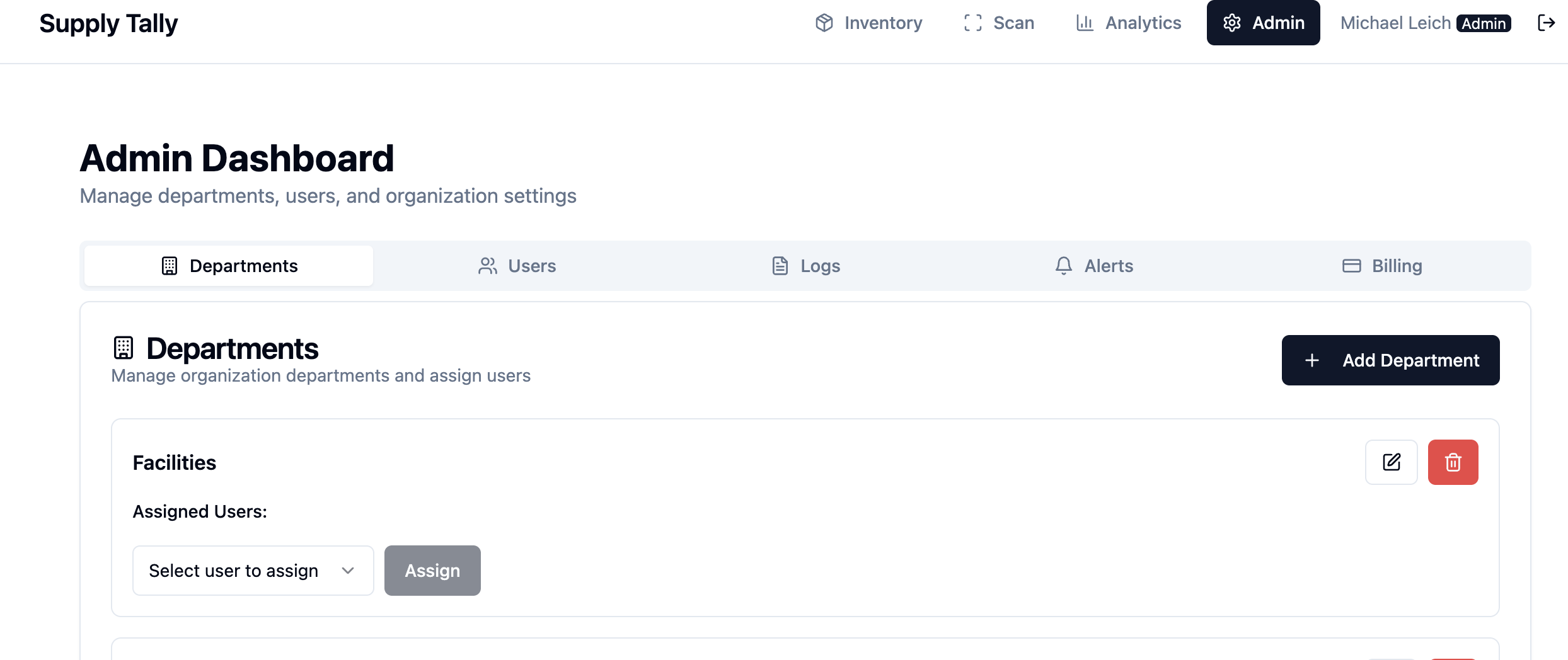Click the logout icon at top right

[x=1547, y=23]
